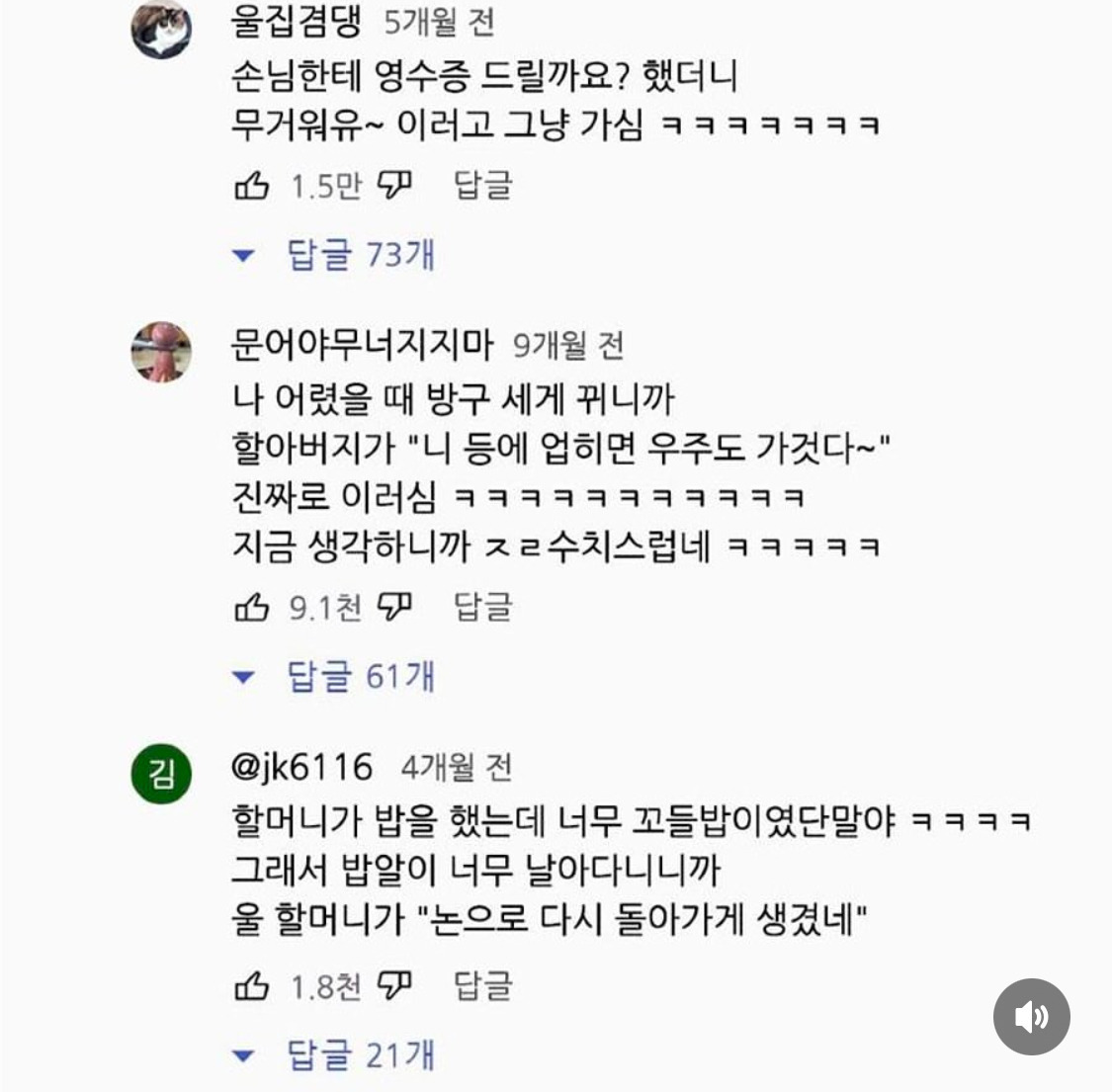Screen dimensions: 1112x1092
Task: Like the comment by 문어야무너지지마
Action: tap(252, 608)
